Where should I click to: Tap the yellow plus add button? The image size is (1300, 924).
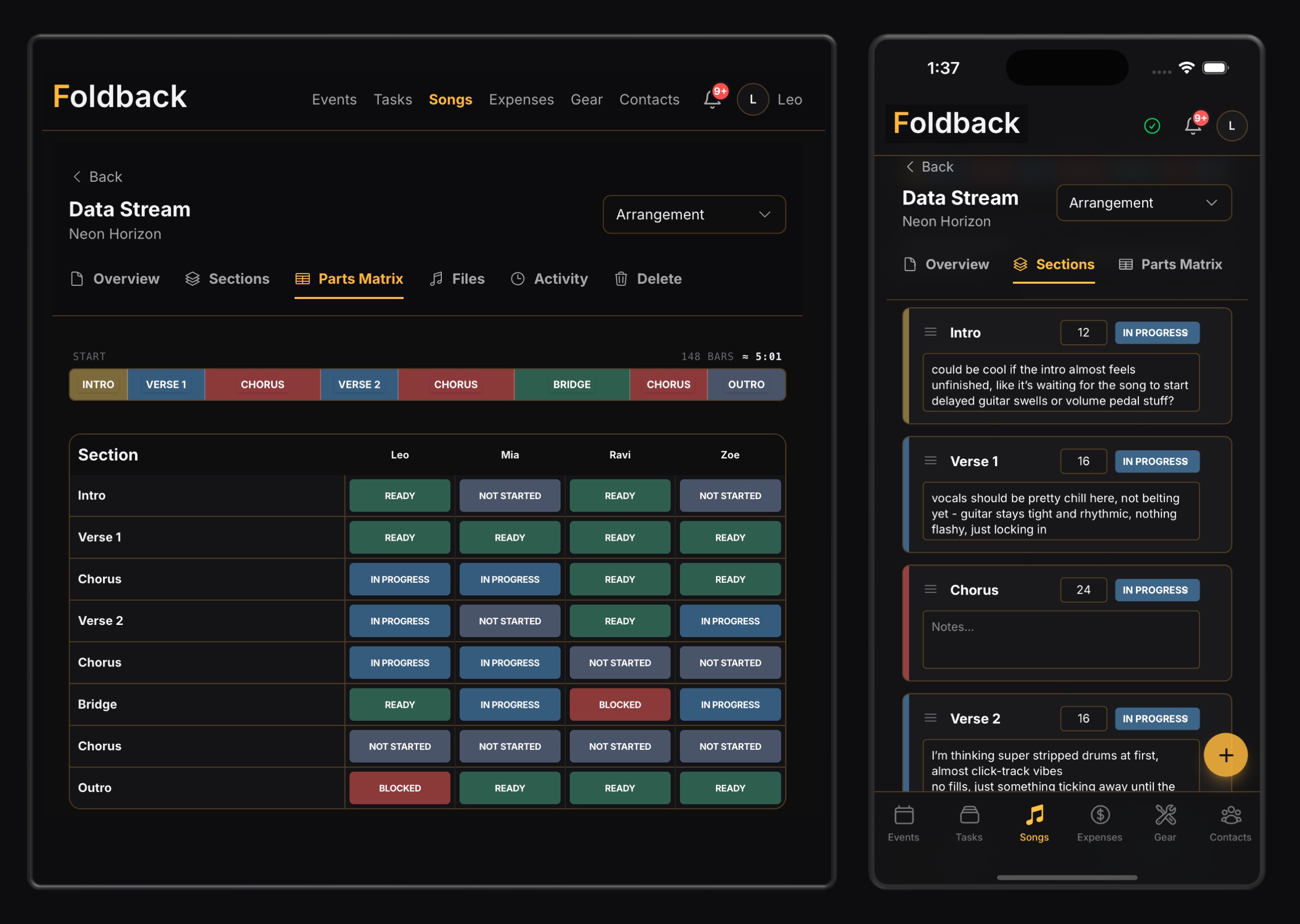pyautogui.click(x=1225, y=755)
